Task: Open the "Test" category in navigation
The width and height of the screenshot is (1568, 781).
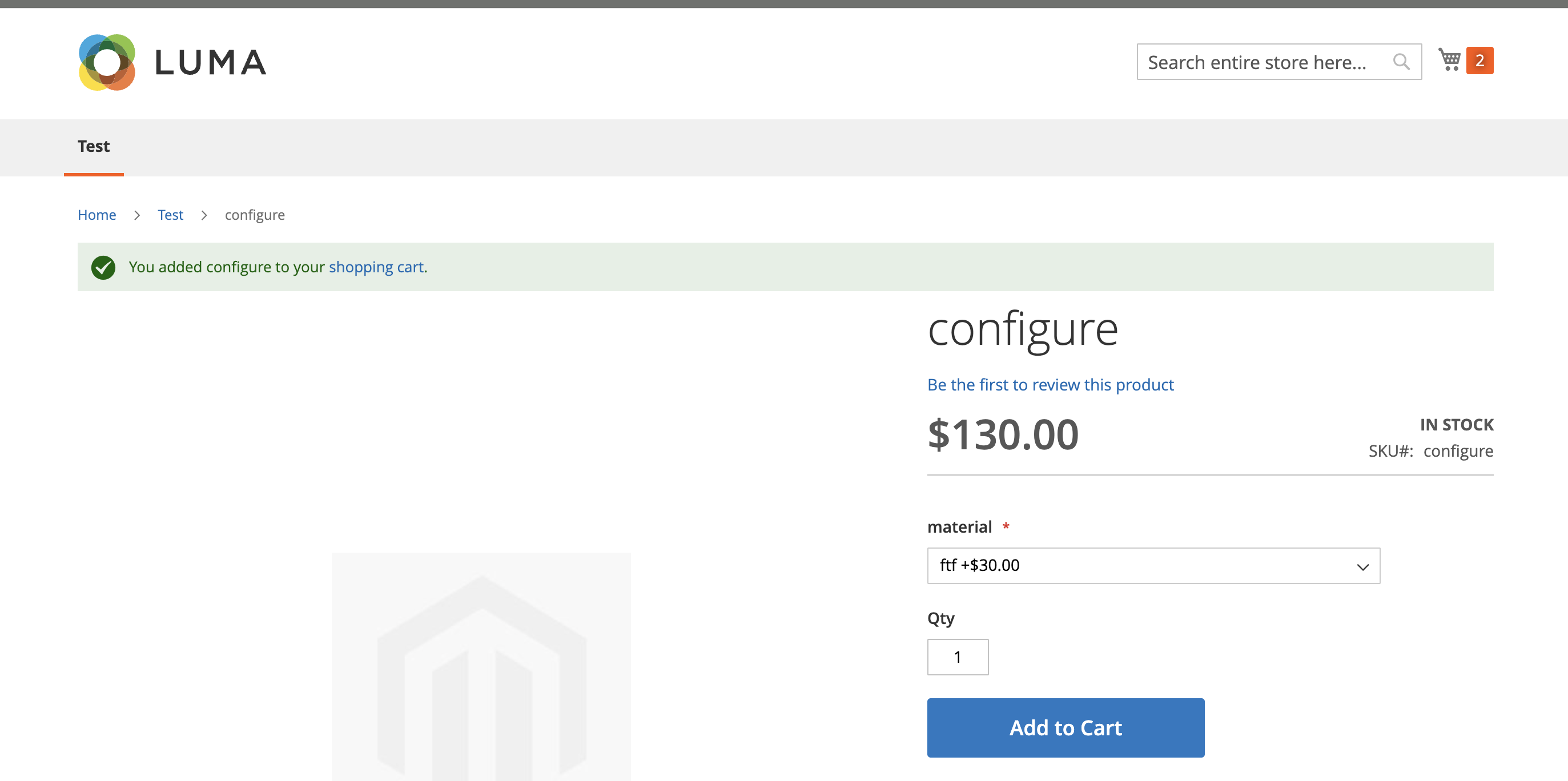Action: click(x=93, y=146)
